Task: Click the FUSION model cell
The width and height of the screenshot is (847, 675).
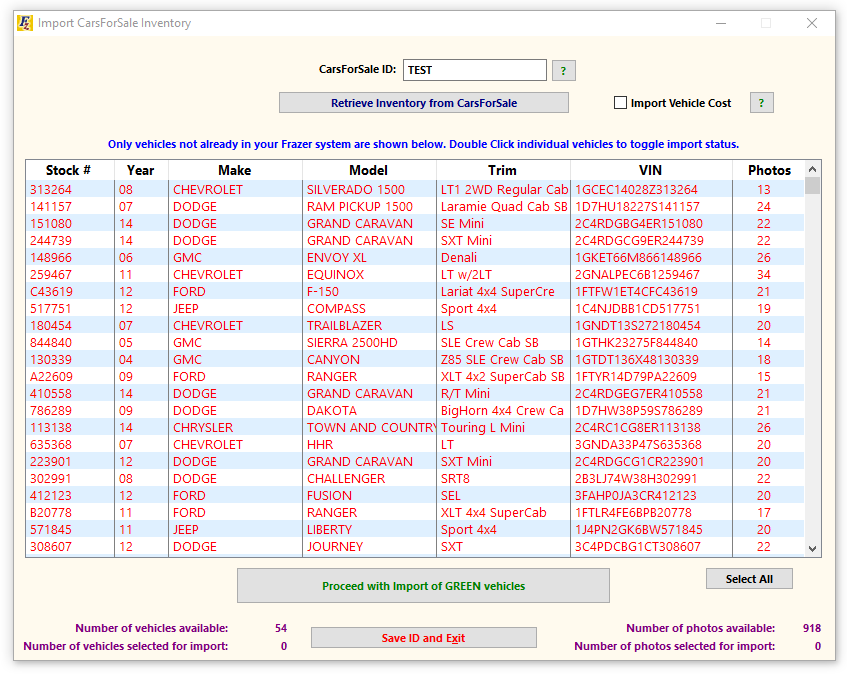Action: coord(329,496)
